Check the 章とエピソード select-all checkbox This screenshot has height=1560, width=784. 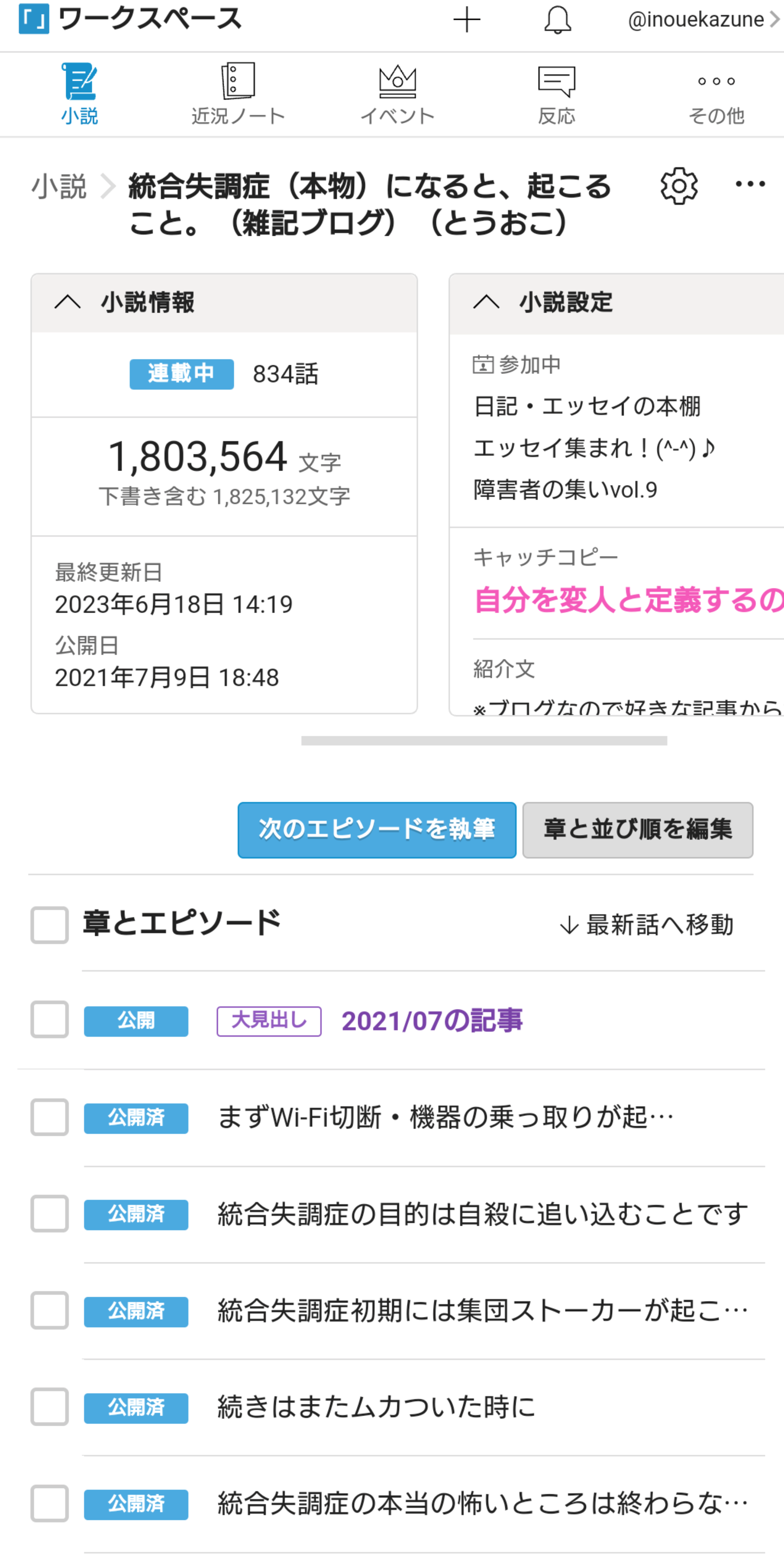(50, 925)
